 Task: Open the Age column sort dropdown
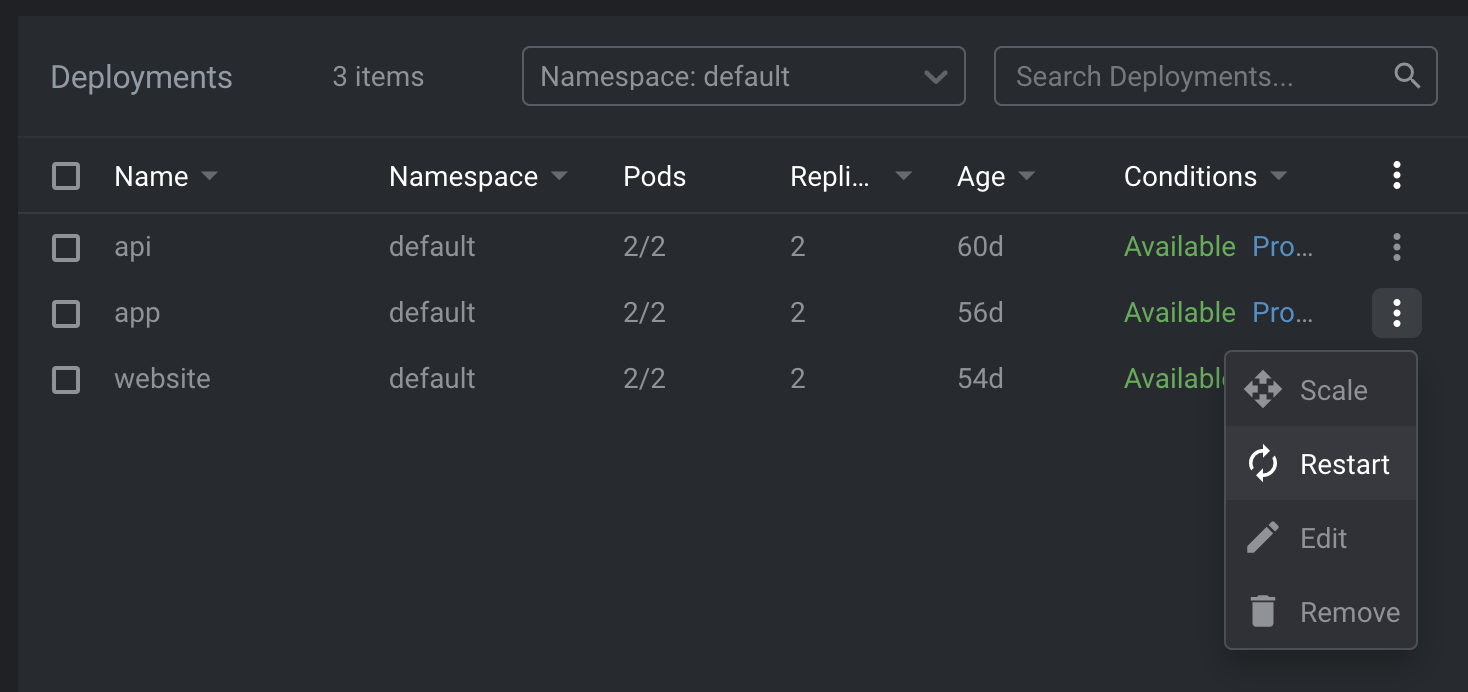(1027, 176)
